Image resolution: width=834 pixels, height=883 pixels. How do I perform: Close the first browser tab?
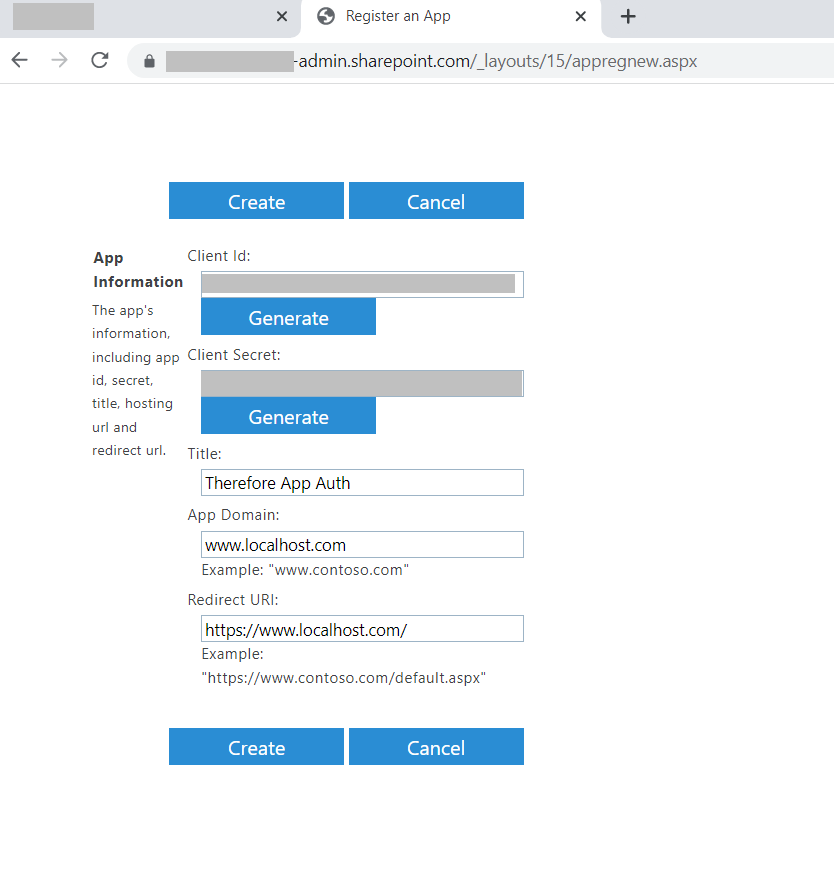(x=282, y=17)
